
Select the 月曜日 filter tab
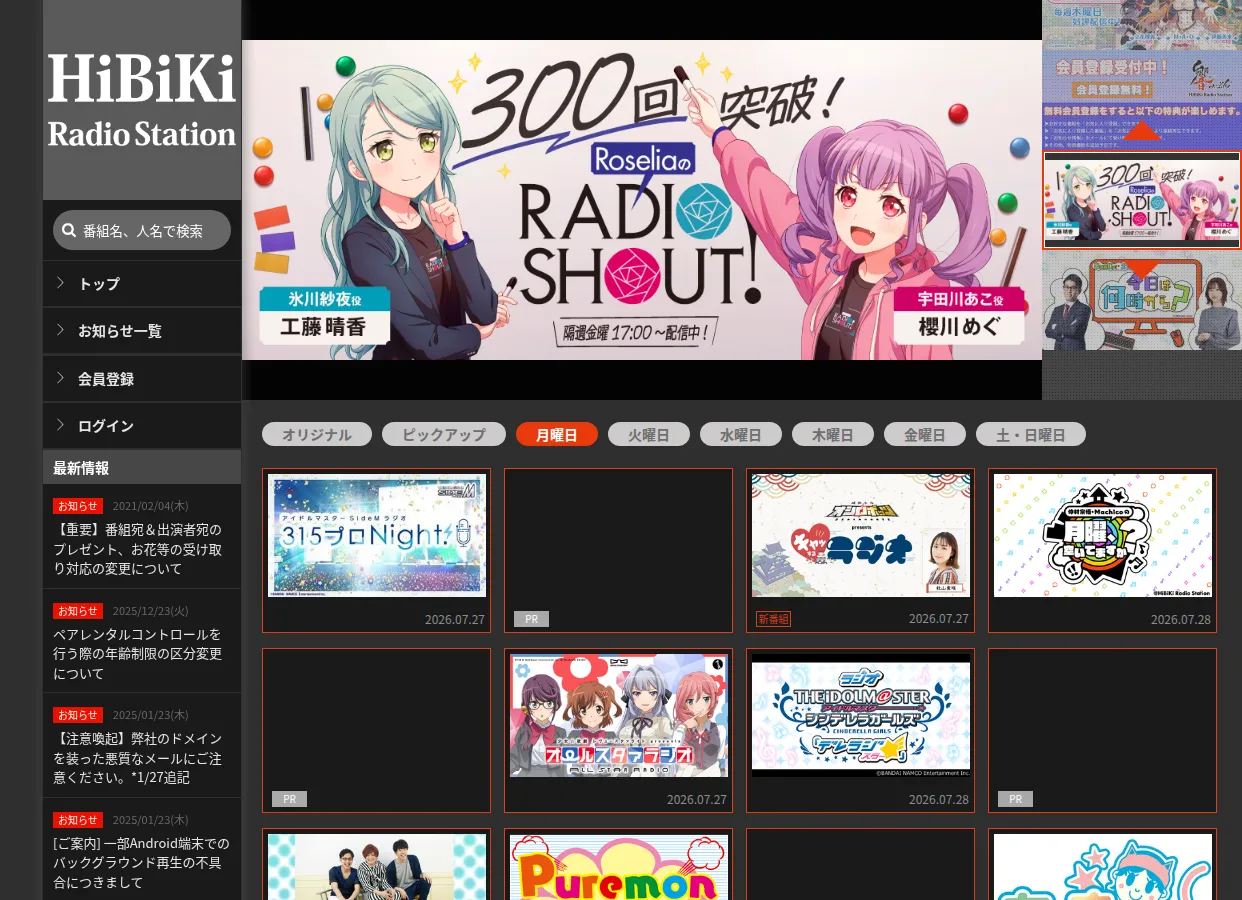point(557,434)
